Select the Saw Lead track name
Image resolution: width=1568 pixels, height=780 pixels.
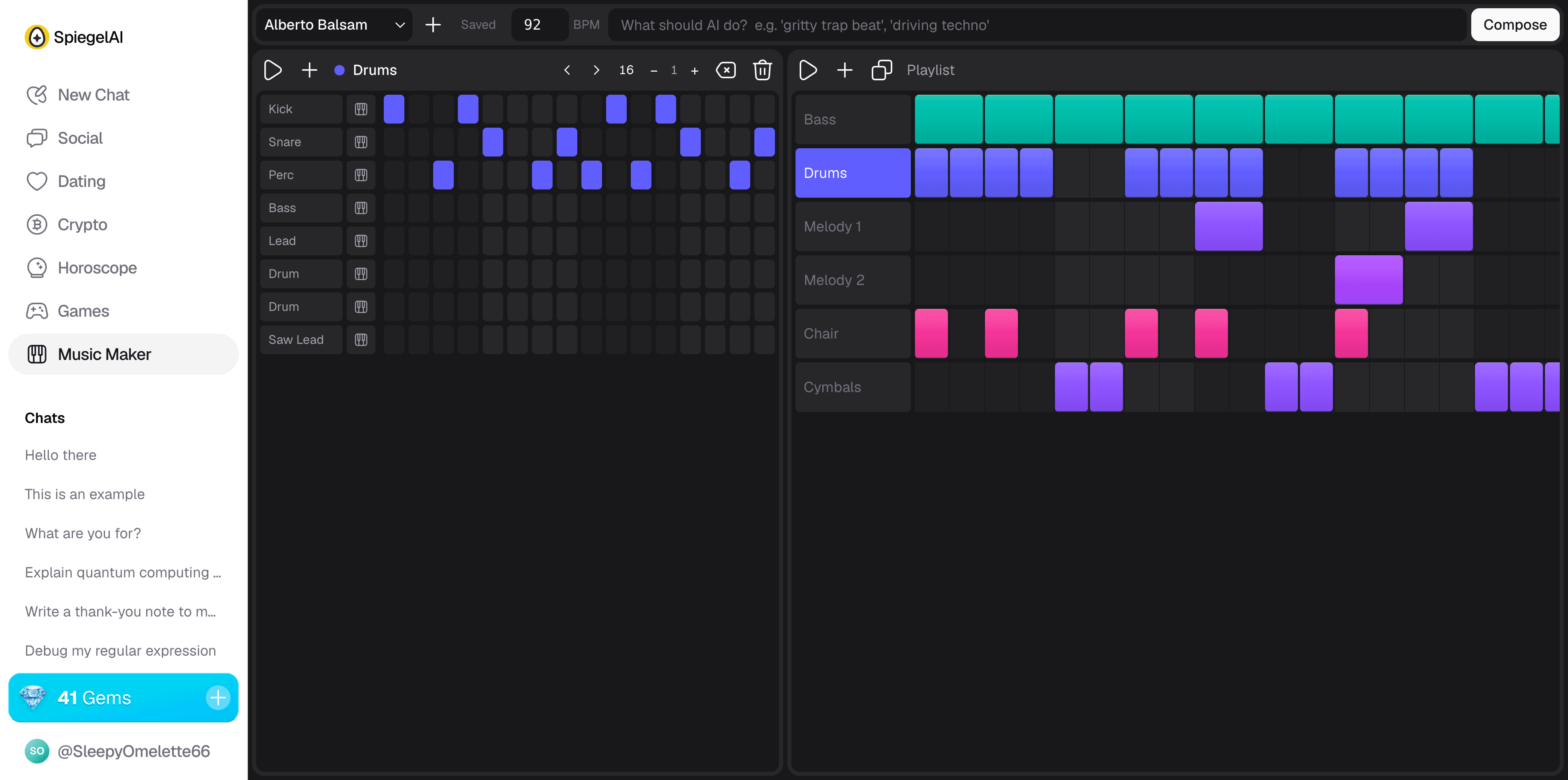point(301,340)
